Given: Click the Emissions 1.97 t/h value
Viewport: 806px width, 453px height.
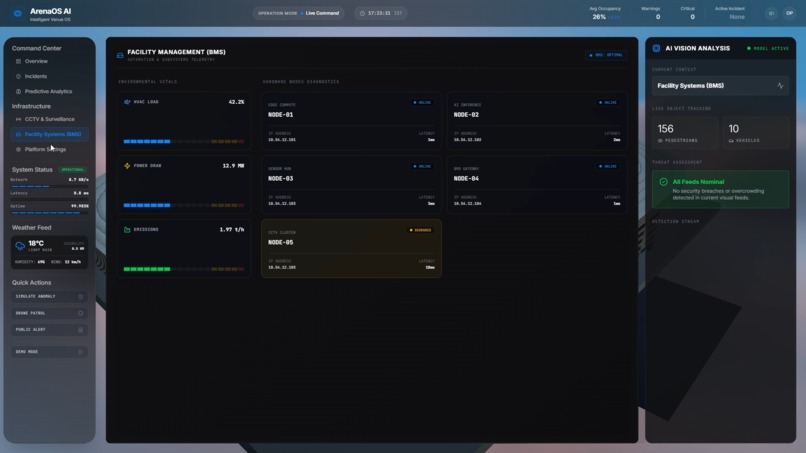Looking at the screenshot, I should tap(232, 230).
